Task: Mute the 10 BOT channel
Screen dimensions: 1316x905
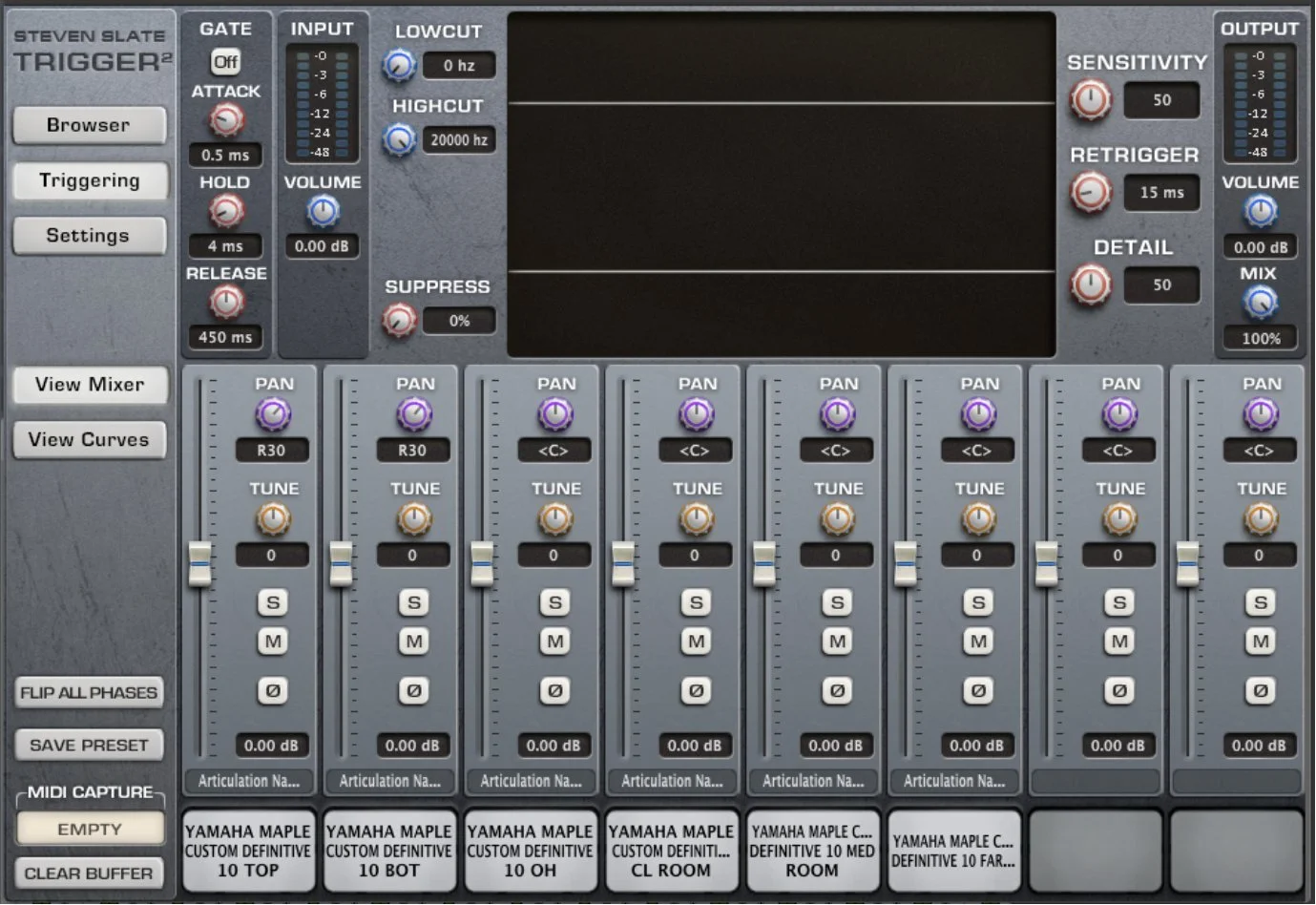Action: [414, 642]
